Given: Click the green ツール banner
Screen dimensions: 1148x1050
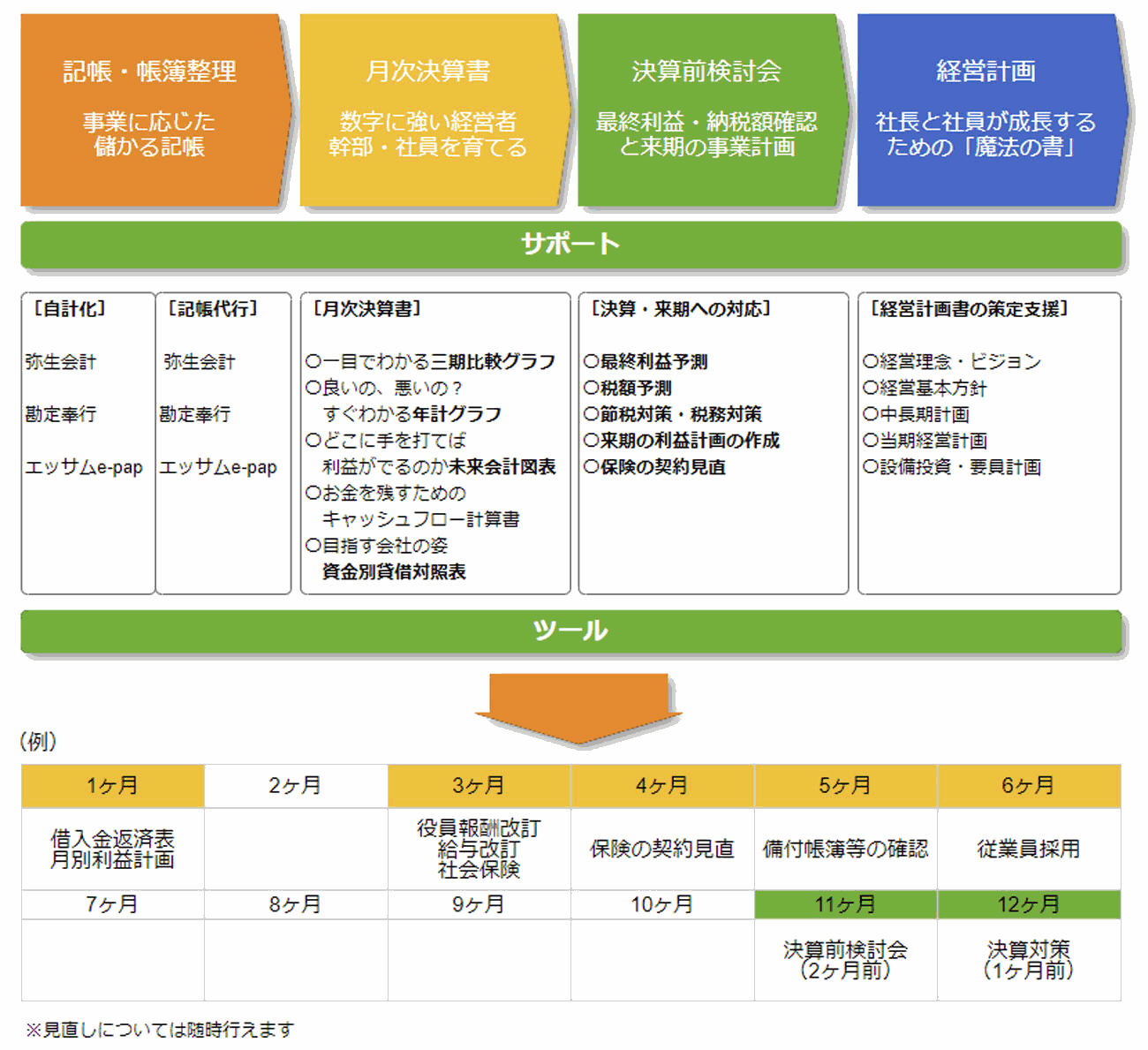Looking at the screenshot, I should coord(571,631).
